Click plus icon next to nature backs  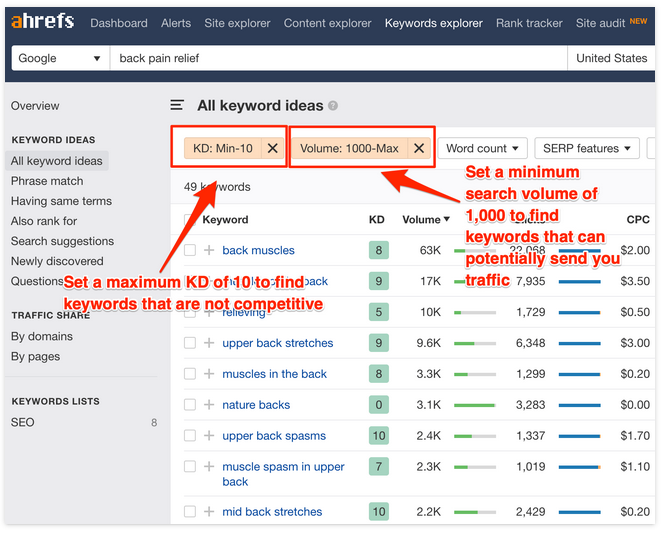209,405
